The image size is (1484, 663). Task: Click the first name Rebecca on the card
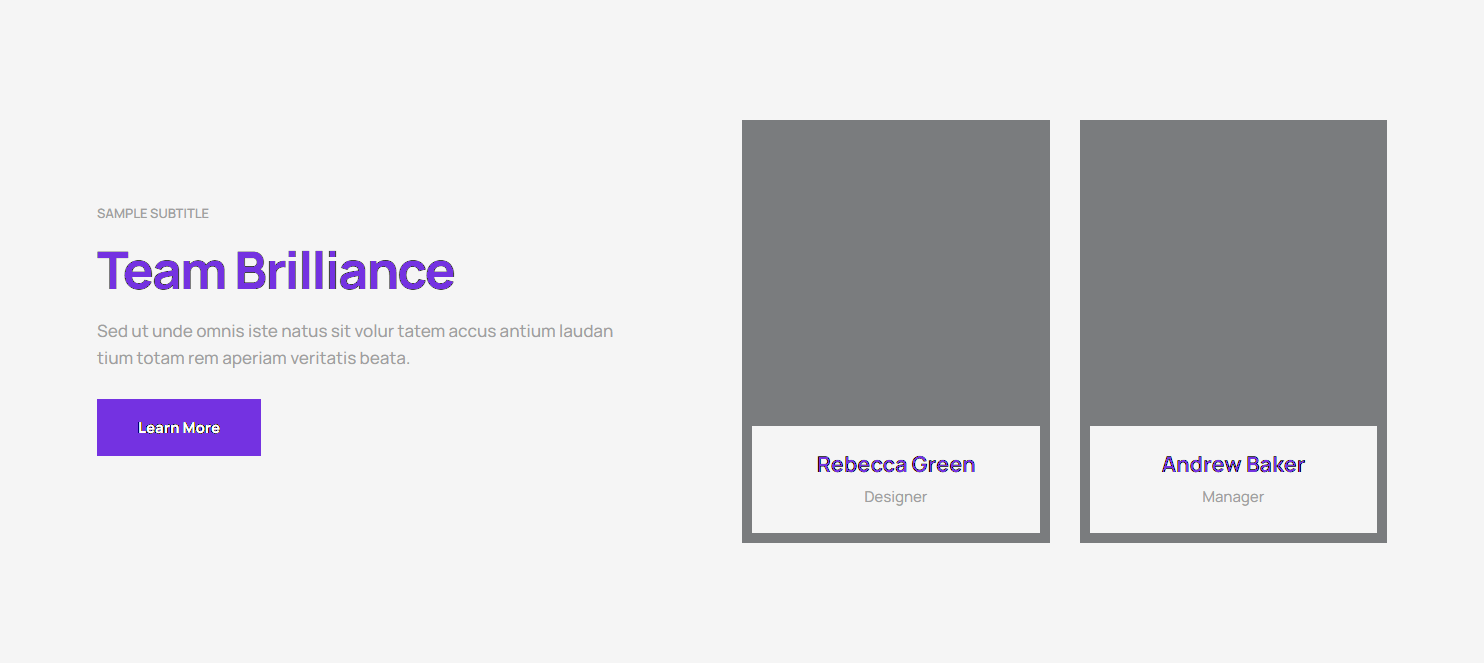coord(861,464)
